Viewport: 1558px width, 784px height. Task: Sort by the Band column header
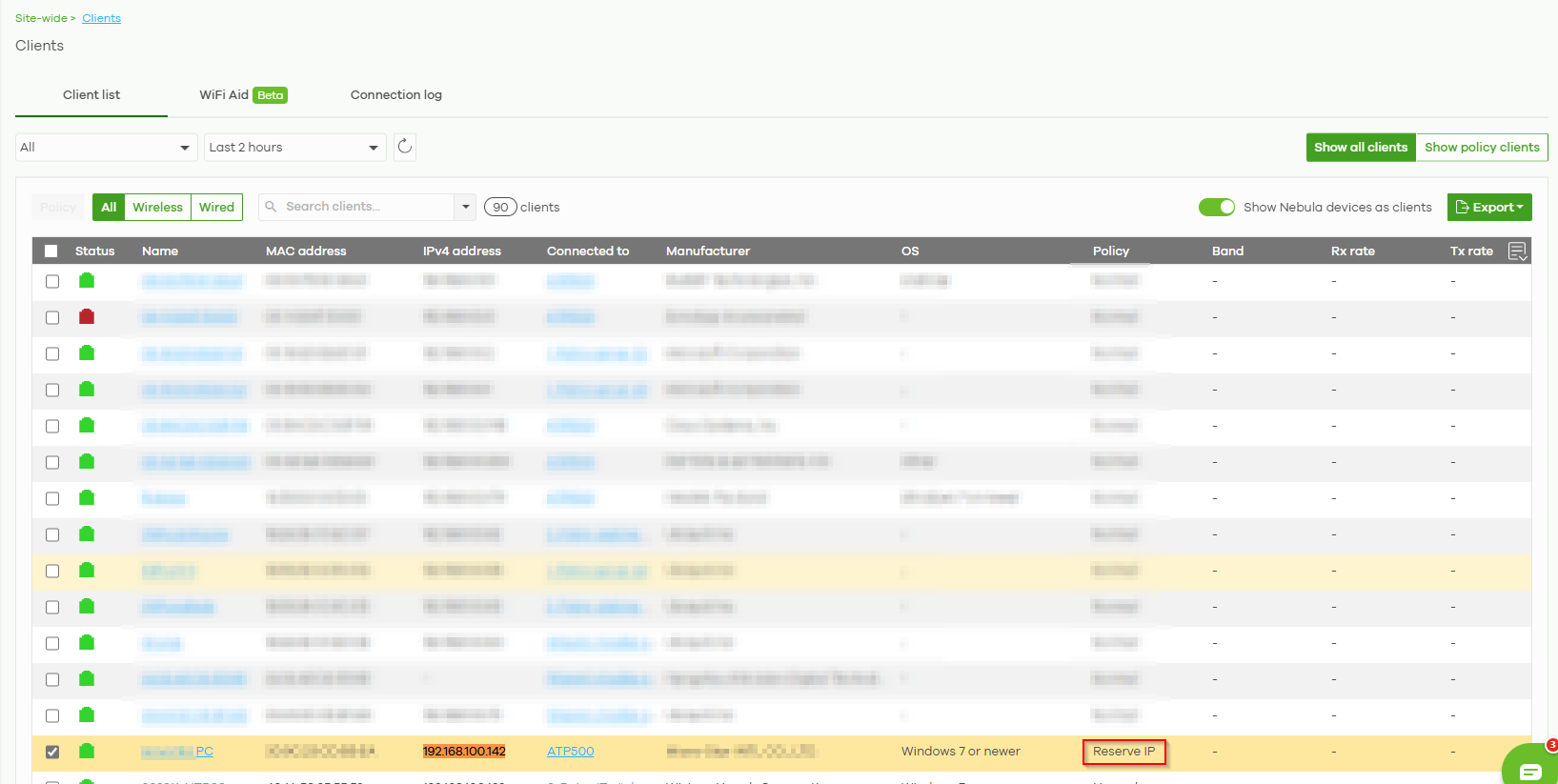coord(1227,251)
